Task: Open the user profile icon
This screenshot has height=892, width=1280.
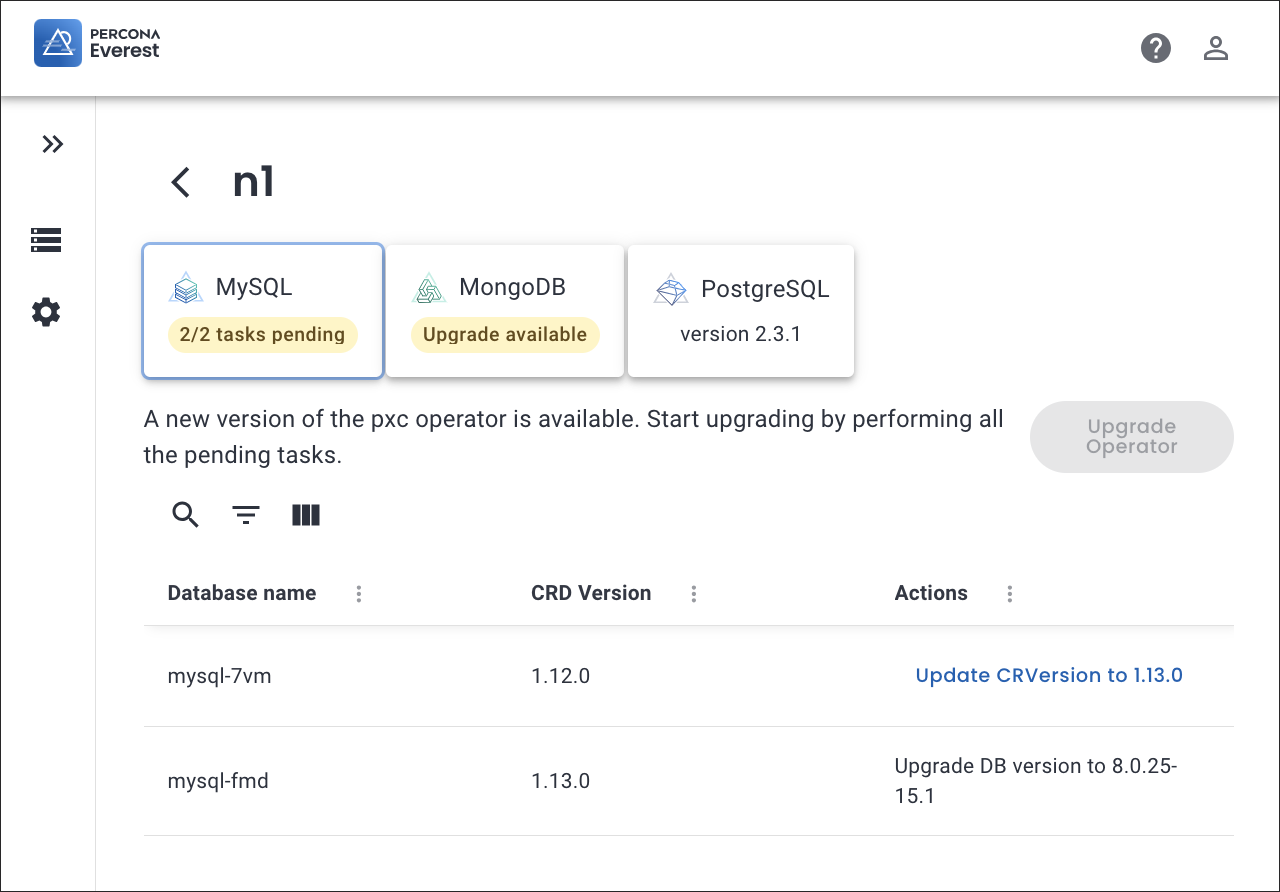Action: pyautogui.click(x=1215, y=48)
